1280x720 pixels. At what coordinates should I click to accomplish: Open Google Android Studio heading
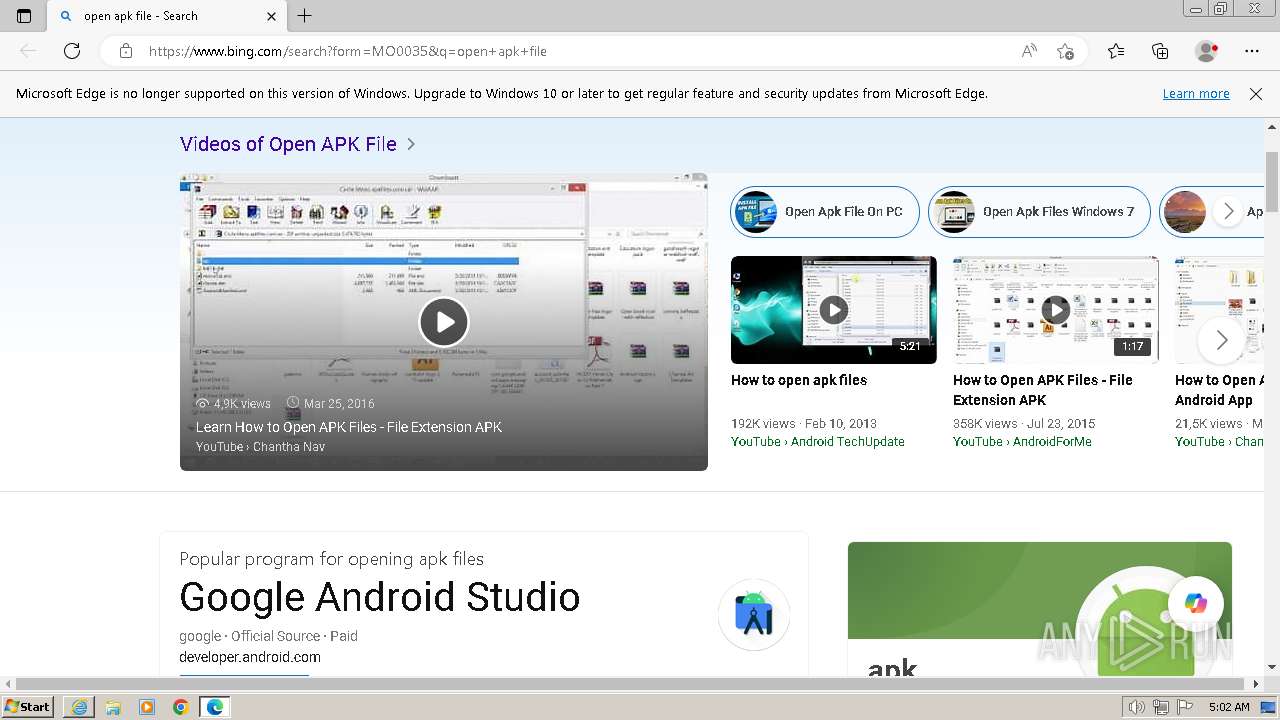pos(380,597)
